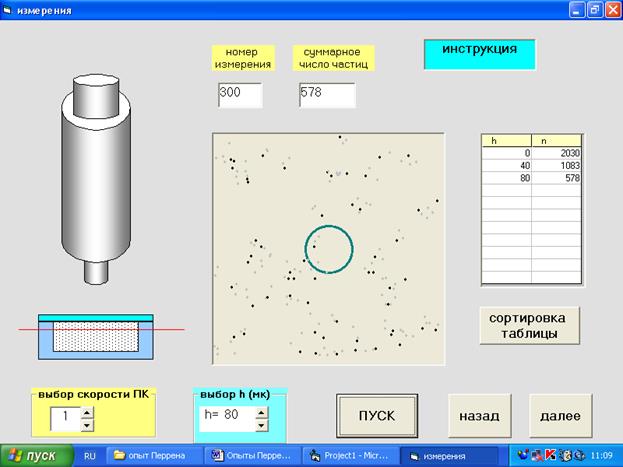Sort table with сортировка таблицы button
Viewport: 623px width, 467px height.
tap(529, 326)
